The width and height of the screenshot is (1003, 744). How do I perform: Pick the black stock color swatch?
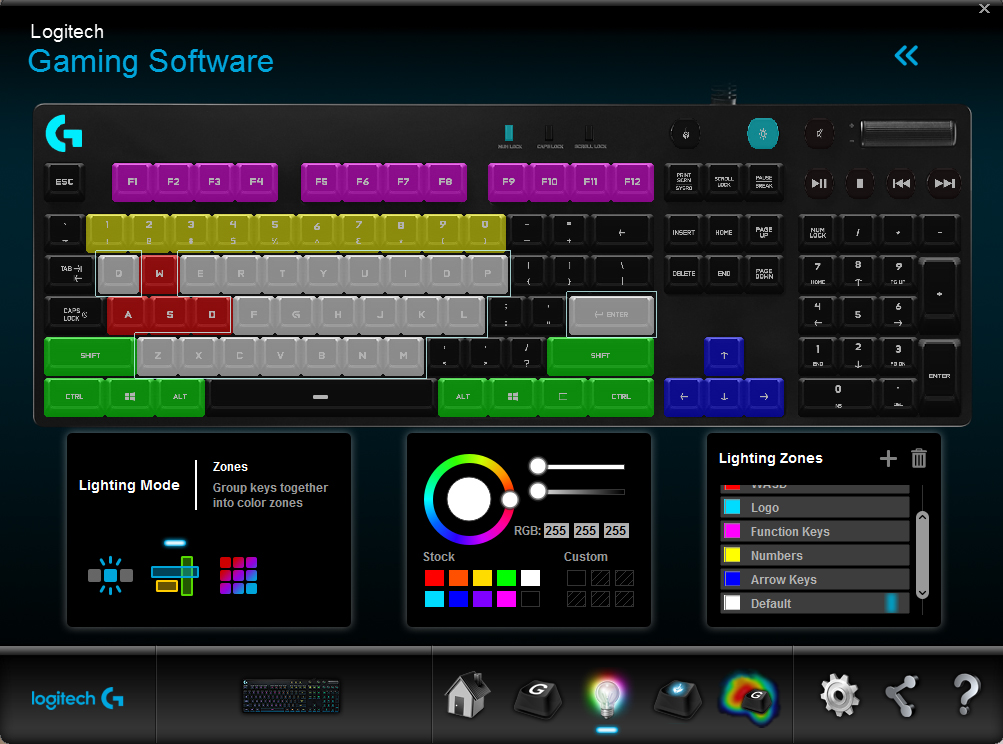pos(530,599)
